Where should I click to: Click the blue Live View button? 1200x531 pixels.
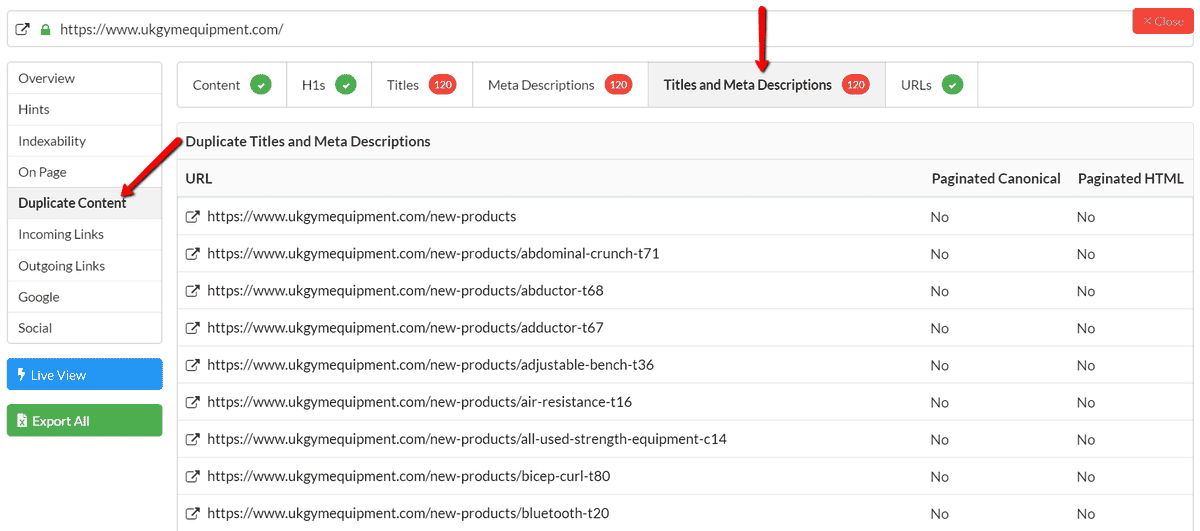(x=84, y=375)
